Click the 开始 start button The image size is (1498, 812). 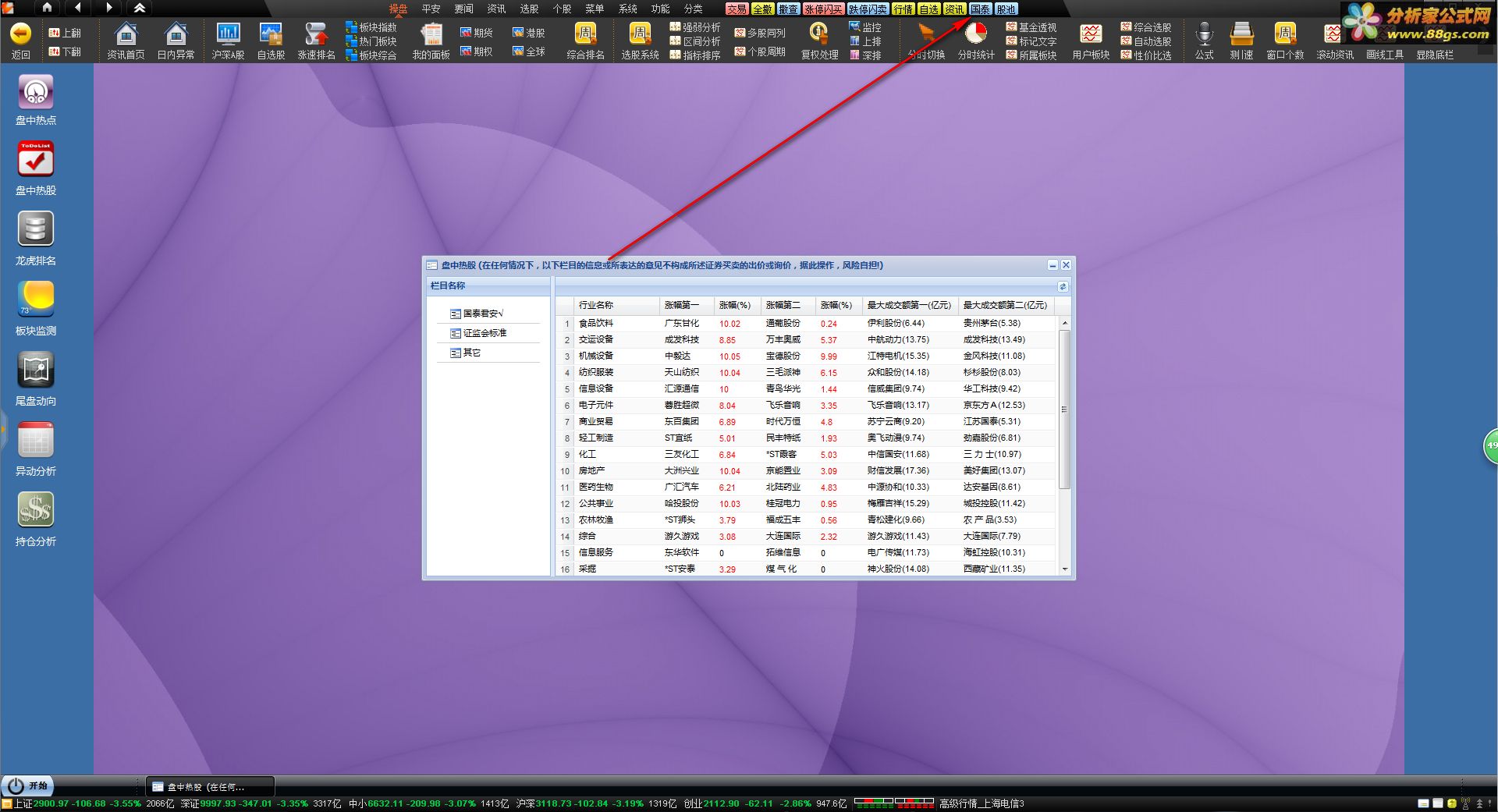click(x=29, y=786)
